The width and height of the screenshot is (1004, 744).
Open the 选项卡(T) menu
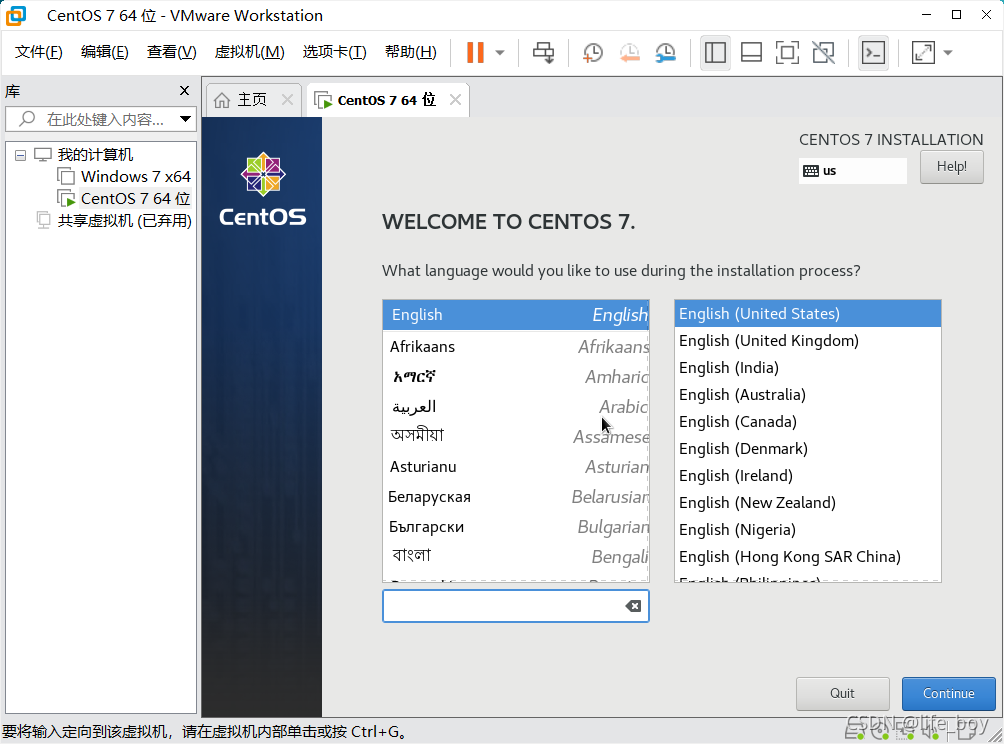pos(334,52)
